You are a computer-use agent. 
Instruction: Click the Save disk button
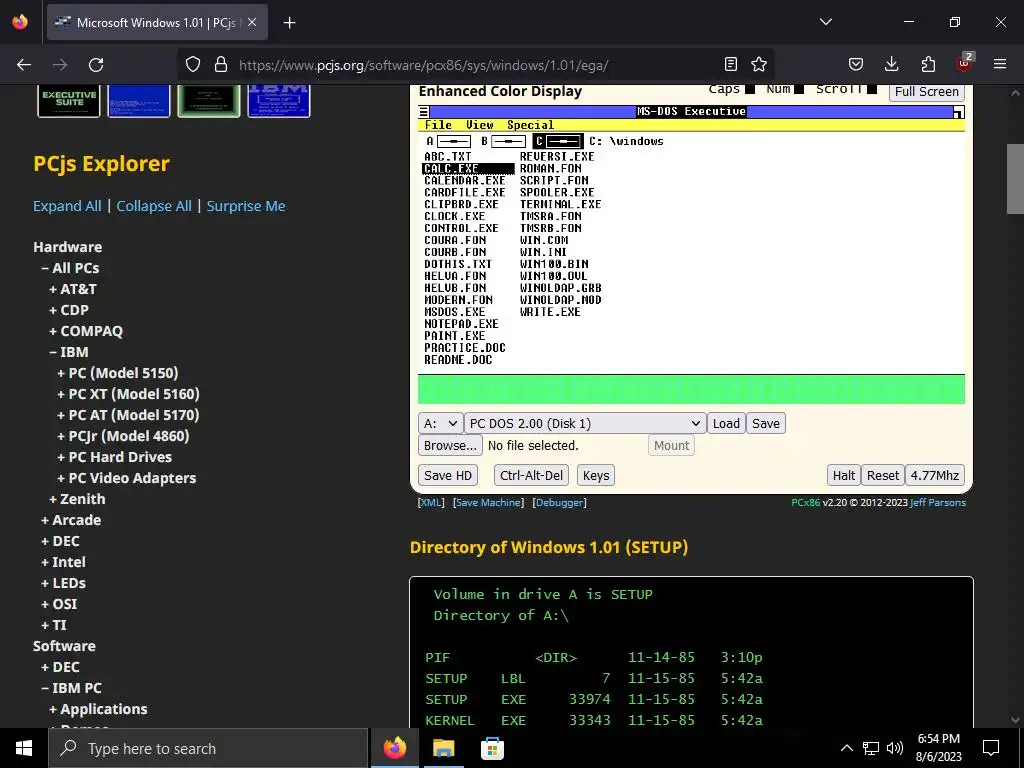point(765,423)
